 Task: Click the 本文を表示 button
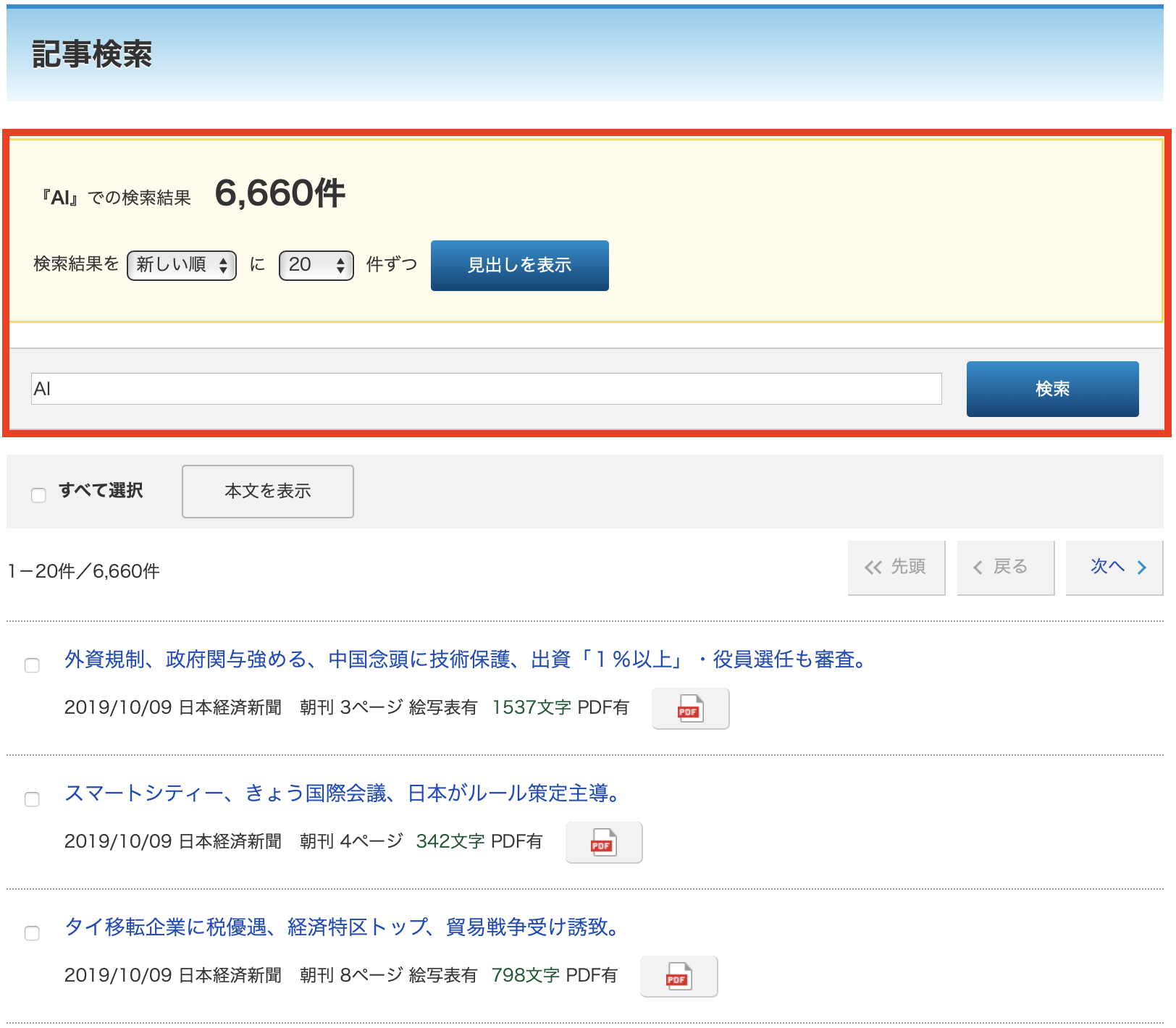(x=268, y=492)
